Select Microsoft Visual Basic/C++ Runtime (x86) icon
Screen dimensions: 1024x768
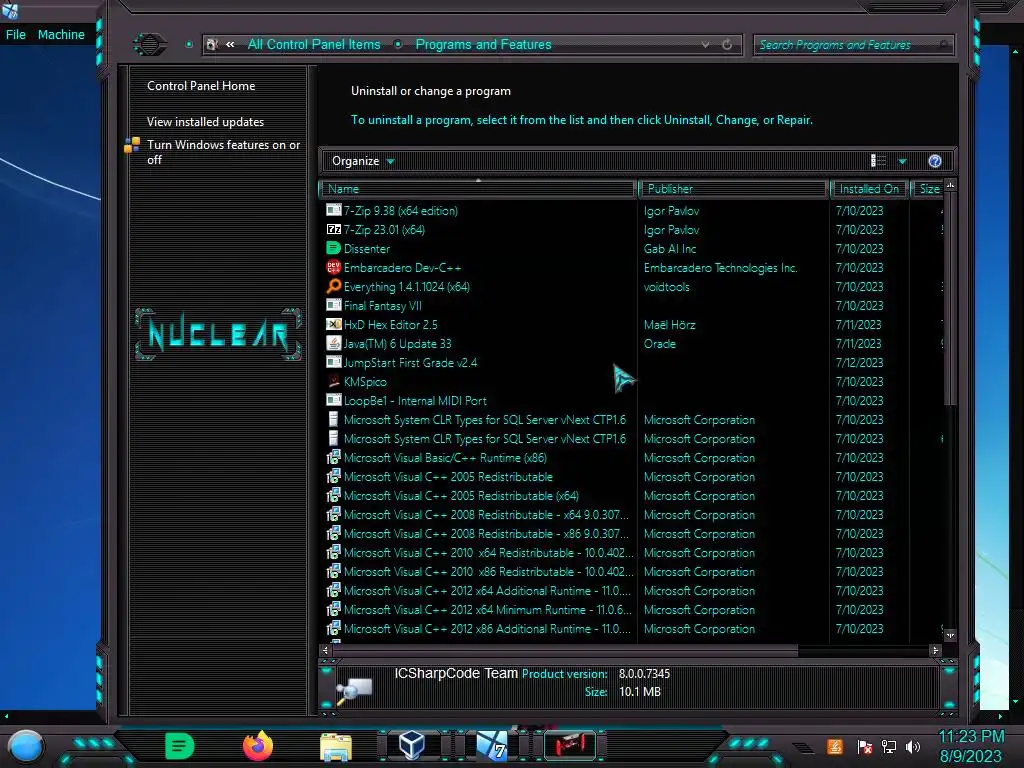click(334, 457)
